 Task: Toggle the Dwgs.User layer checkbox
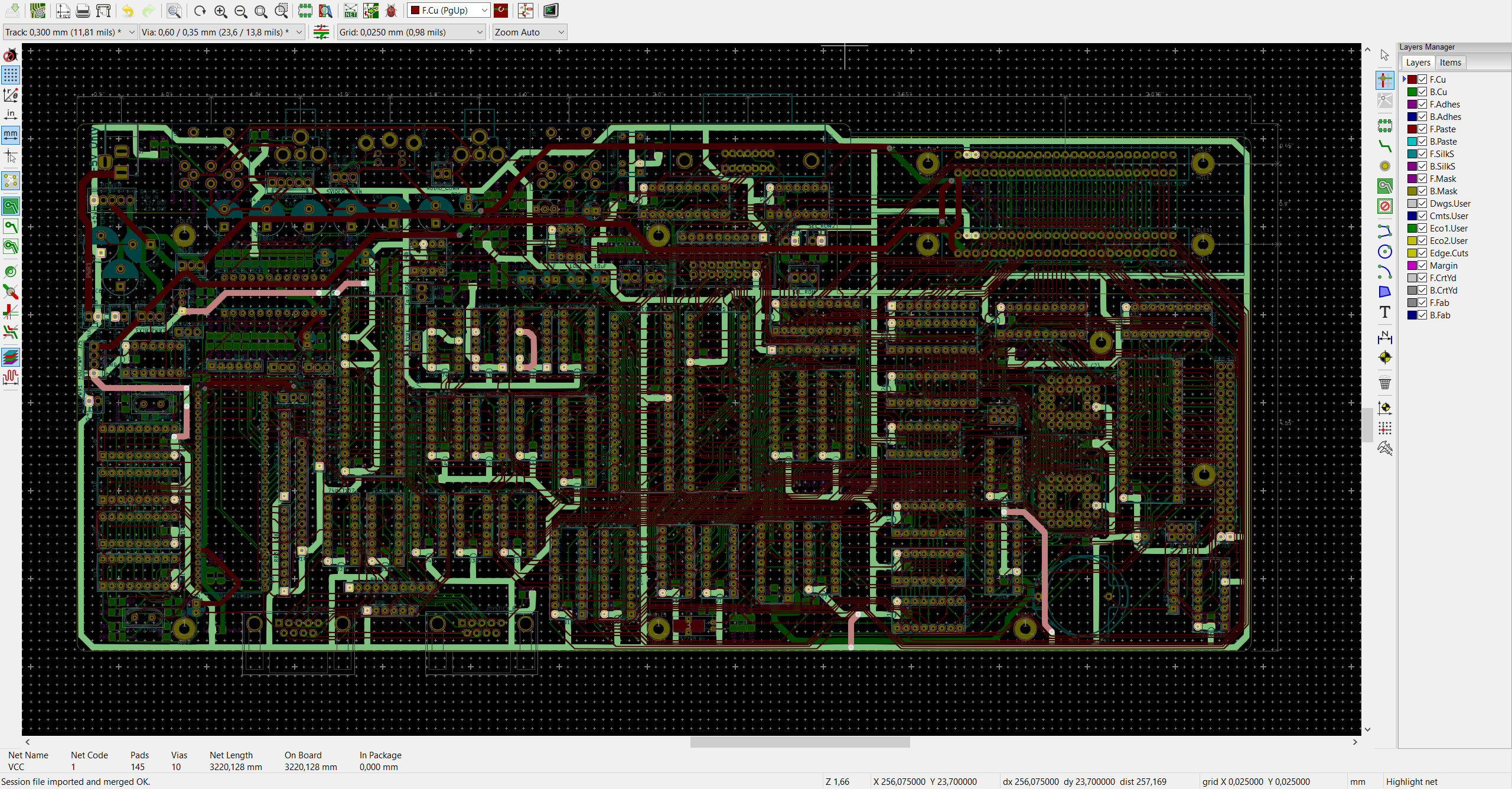(x=1423, y=203)
